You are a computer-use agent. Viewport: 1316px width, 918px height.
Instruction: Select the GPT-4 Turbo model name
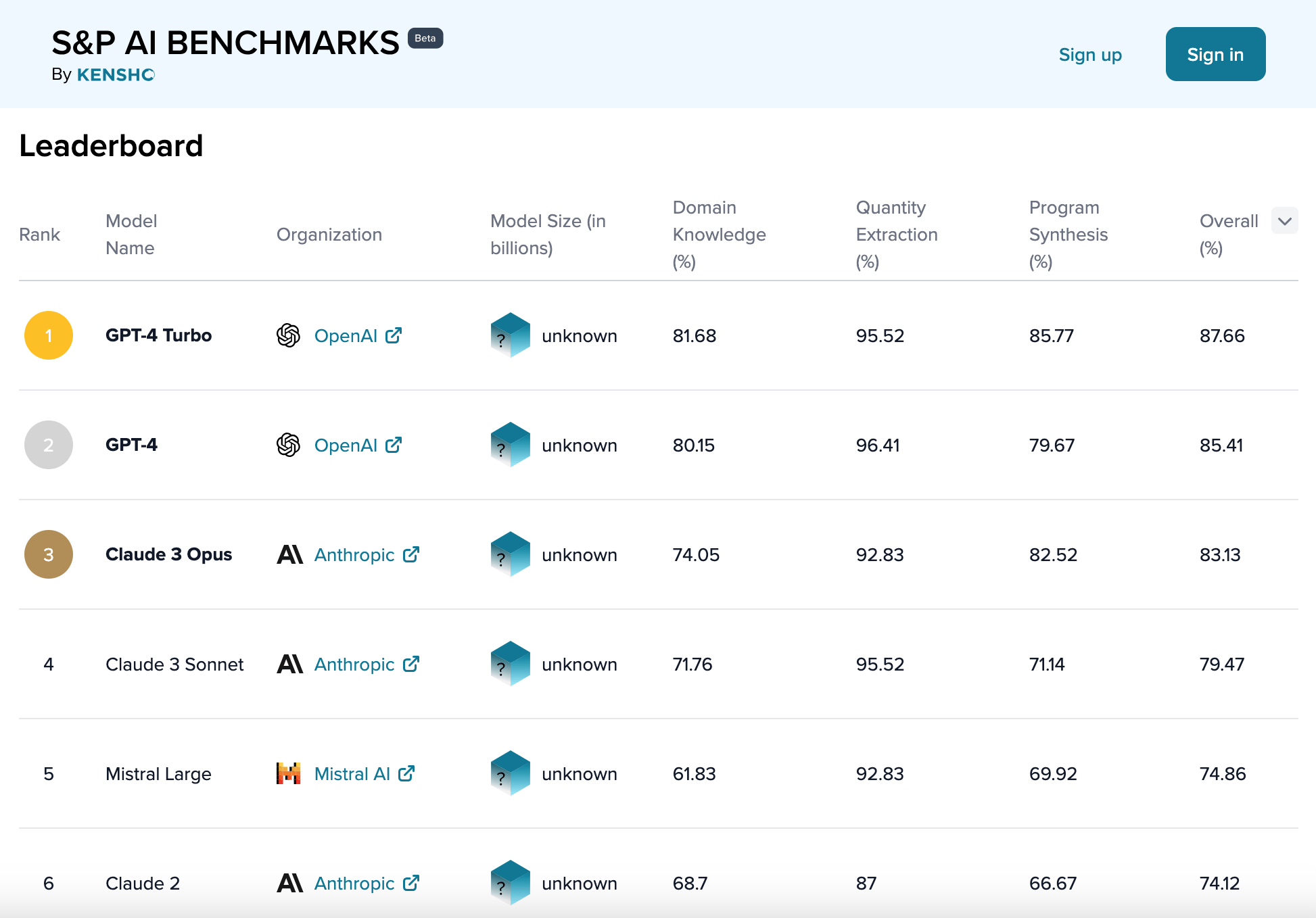coord(159,335)
